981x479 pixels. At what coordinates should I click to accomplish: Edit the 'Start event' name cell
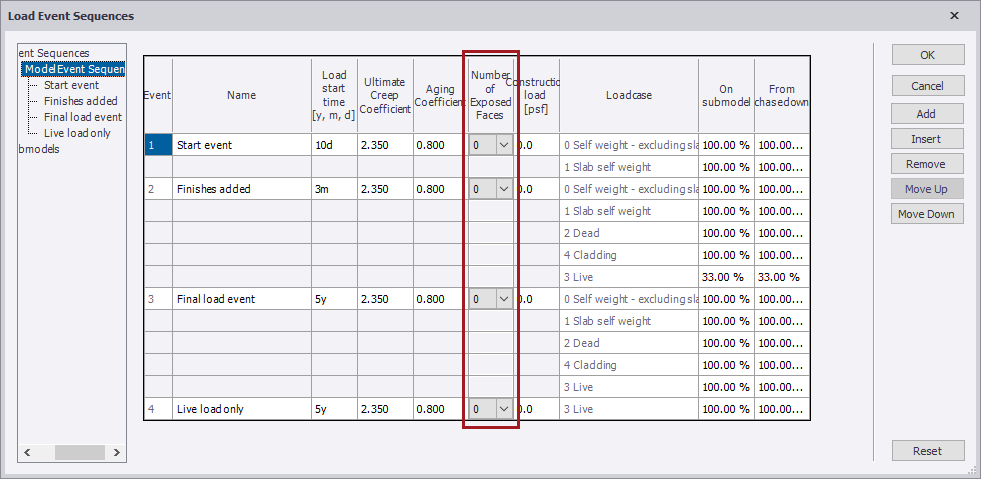pos(241,145)
